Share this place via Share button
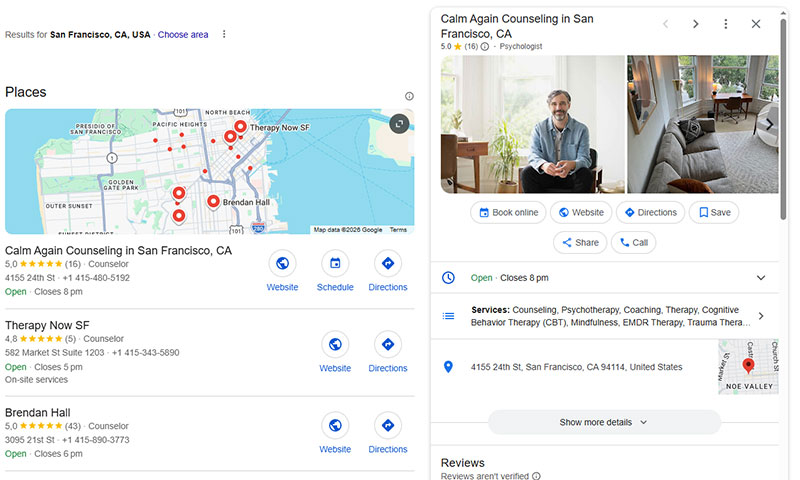 pyautogui.click(x=580, y=242)
